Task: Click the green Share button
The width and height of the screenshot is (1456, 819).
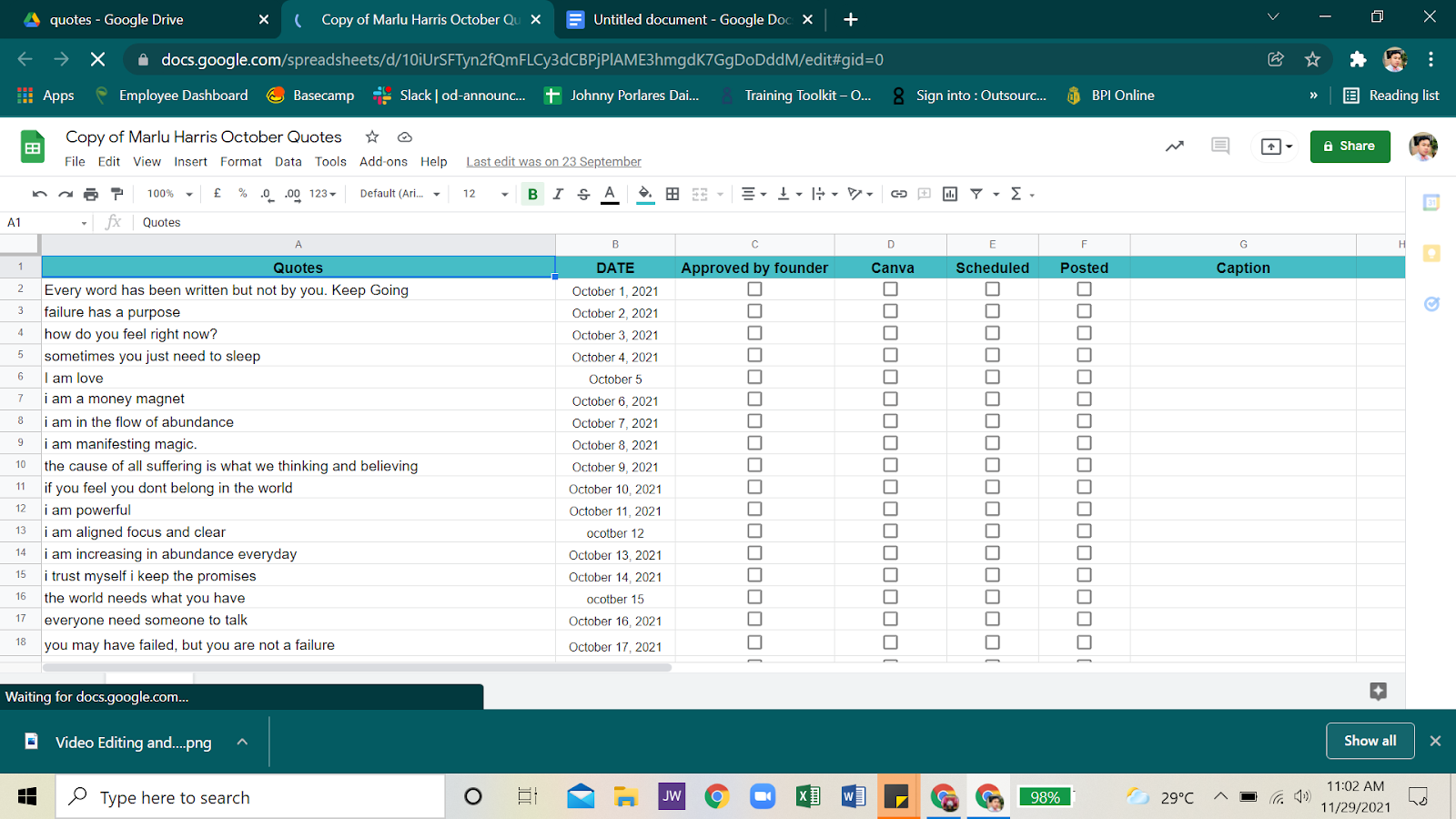Action: [x=1350, y=147]
